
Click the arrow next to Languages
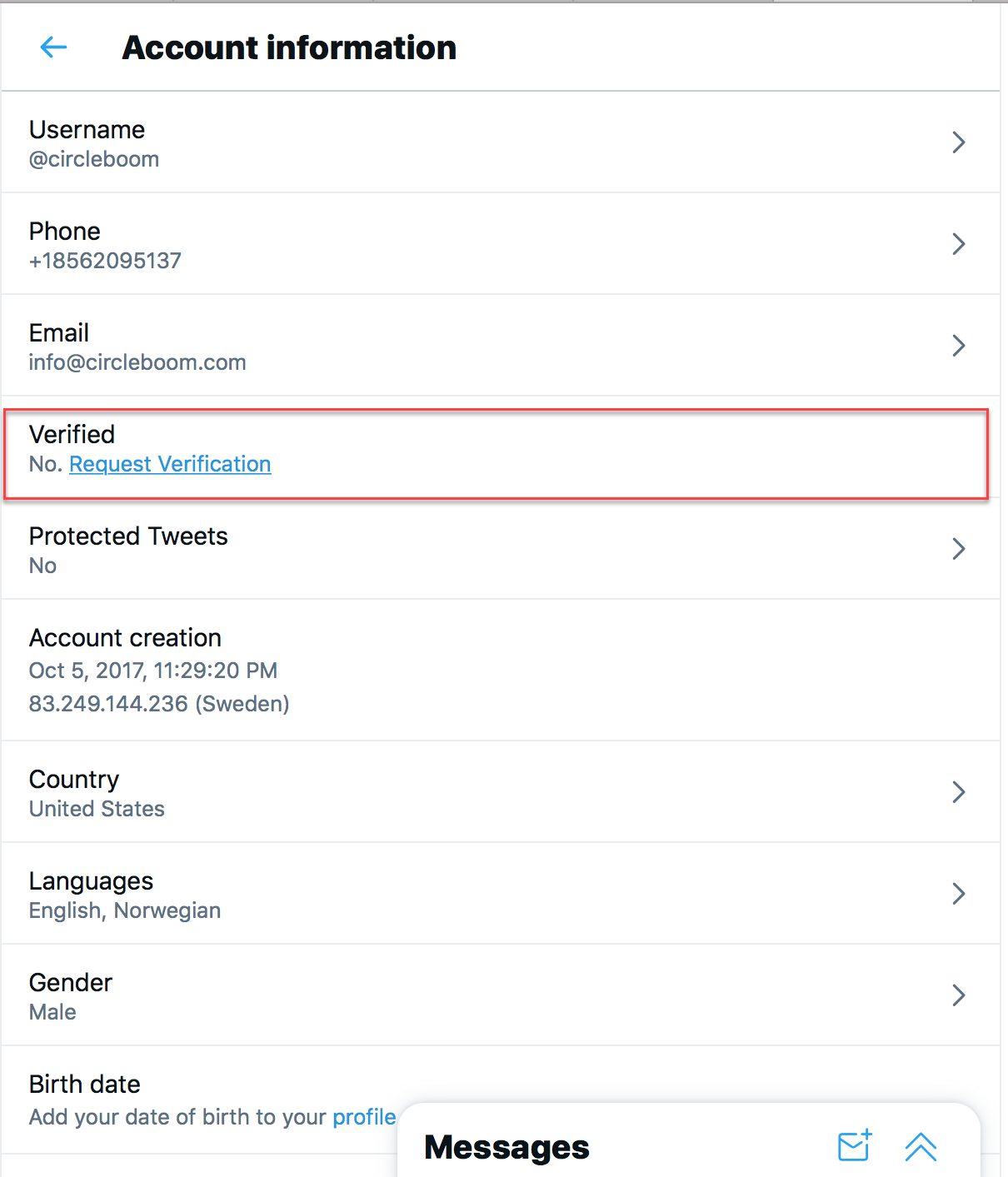(x=958, y=894)
